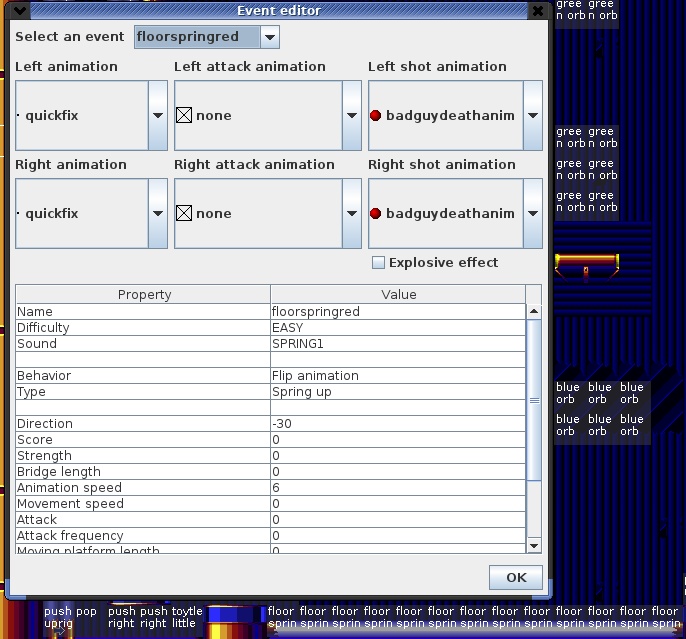Open the Event editor window menu arrow
Screen dimensions: 686x639
(x=20, y=11)
